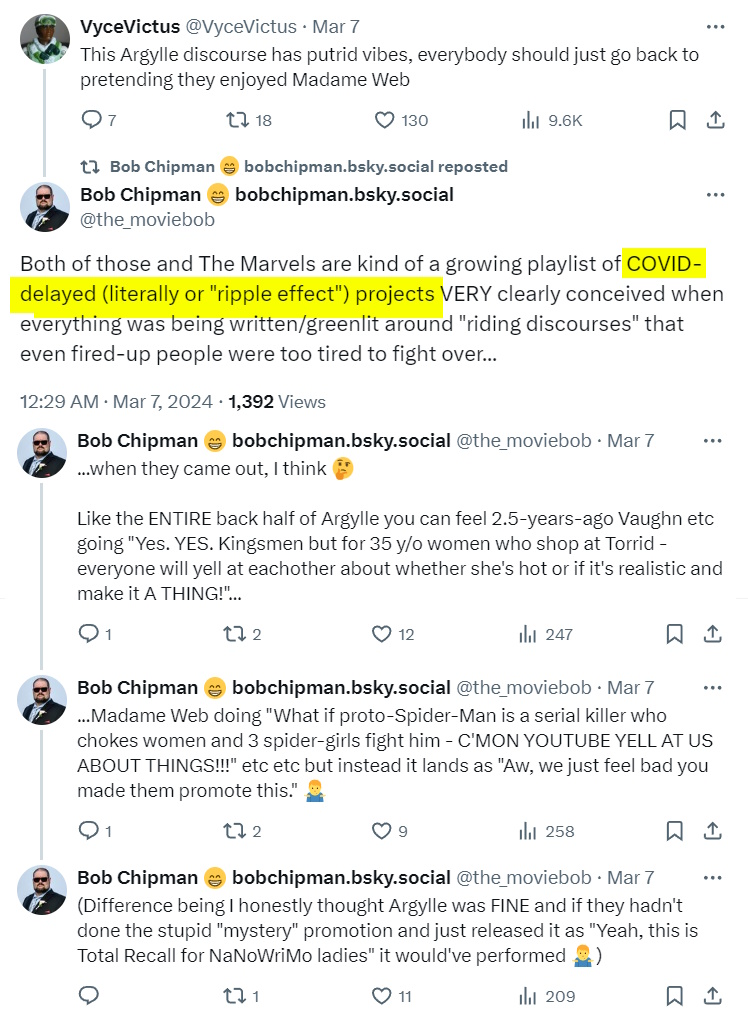Screen dimensions: 748x1022
Task: Bookmark the Madame Web serial killer reply
Action: click(x=677, y=830)
